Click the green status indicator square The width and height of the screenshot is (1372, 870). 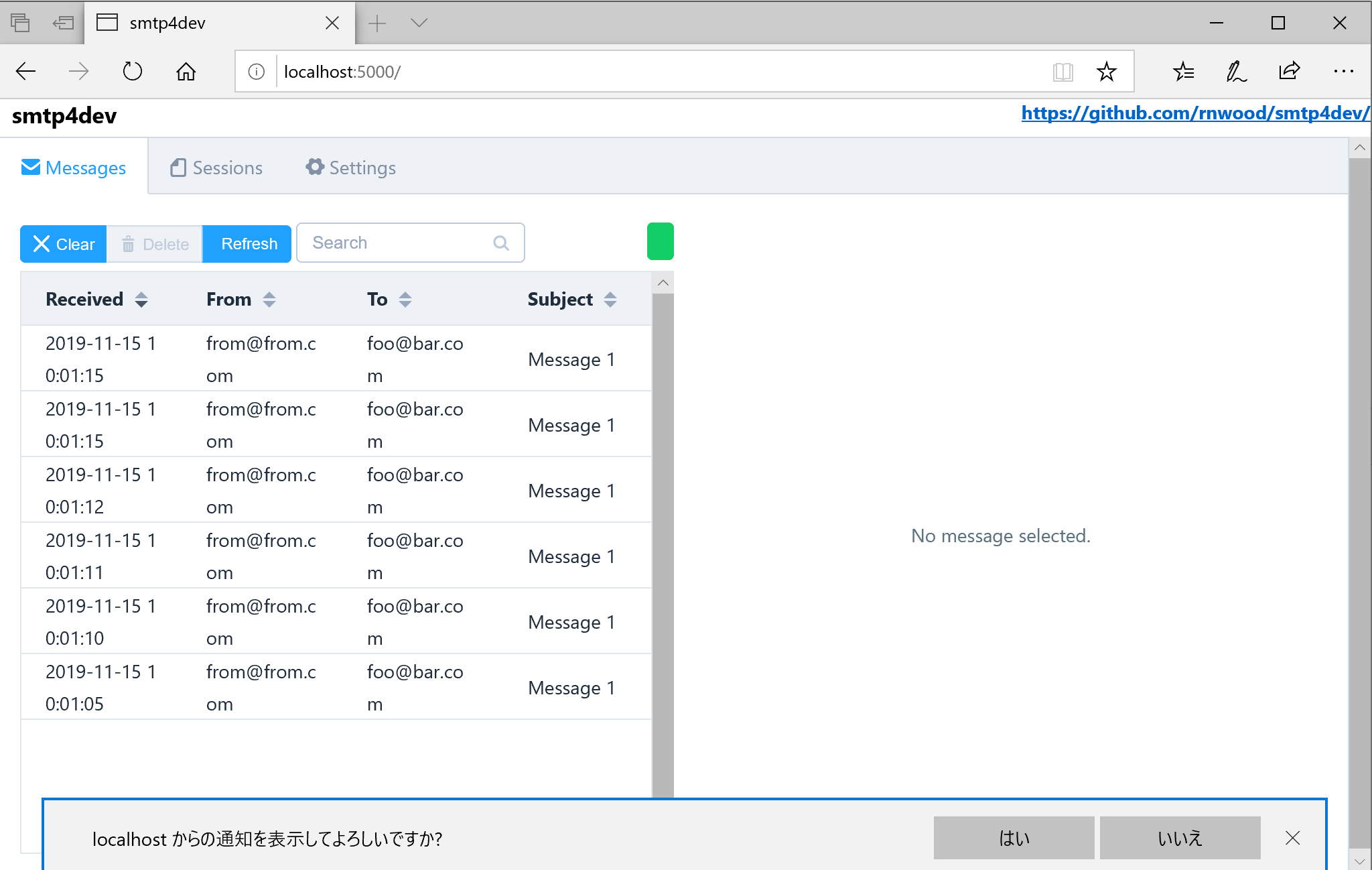[660, 241]
